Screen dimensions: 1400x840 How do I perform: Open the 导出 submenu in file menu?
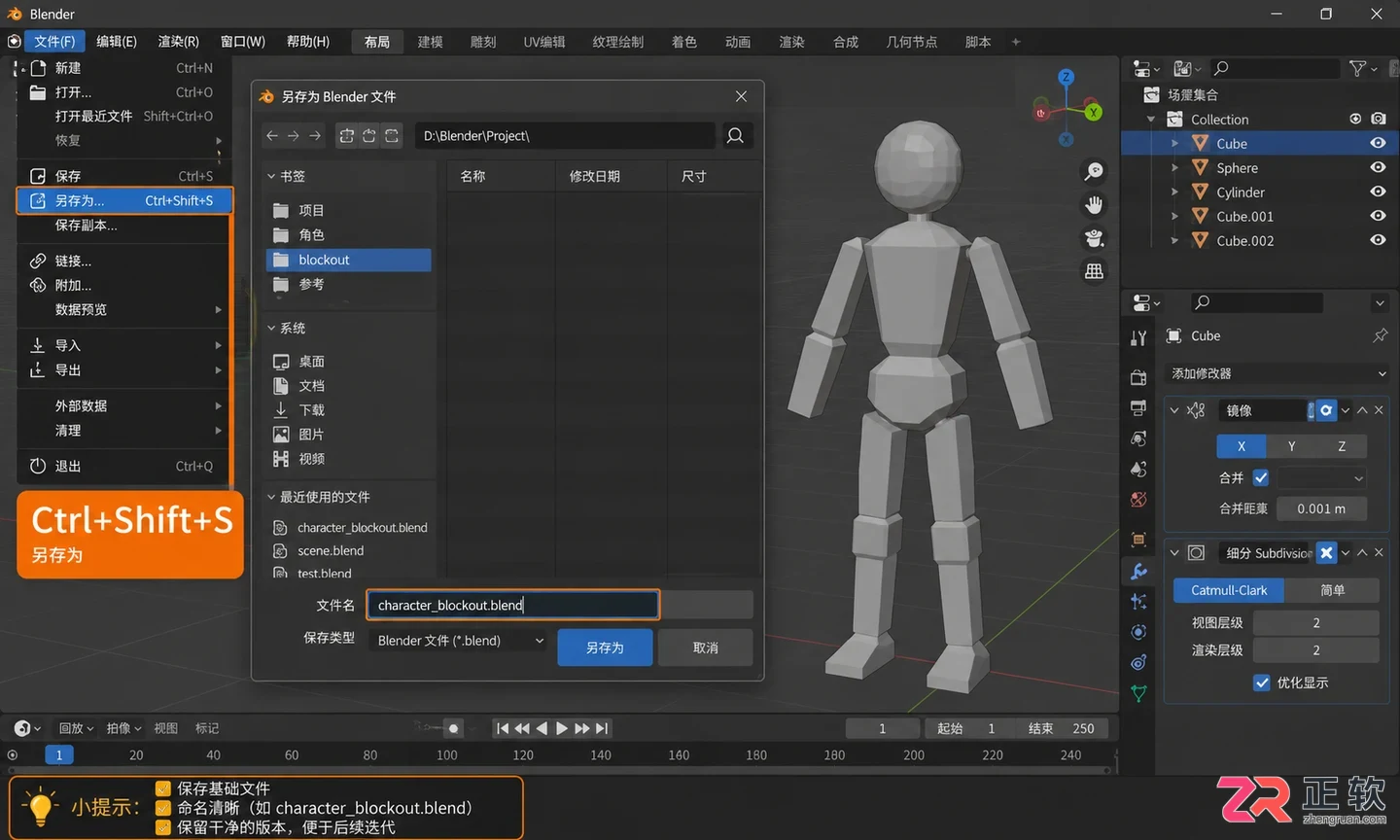click(x=125, y=369)
